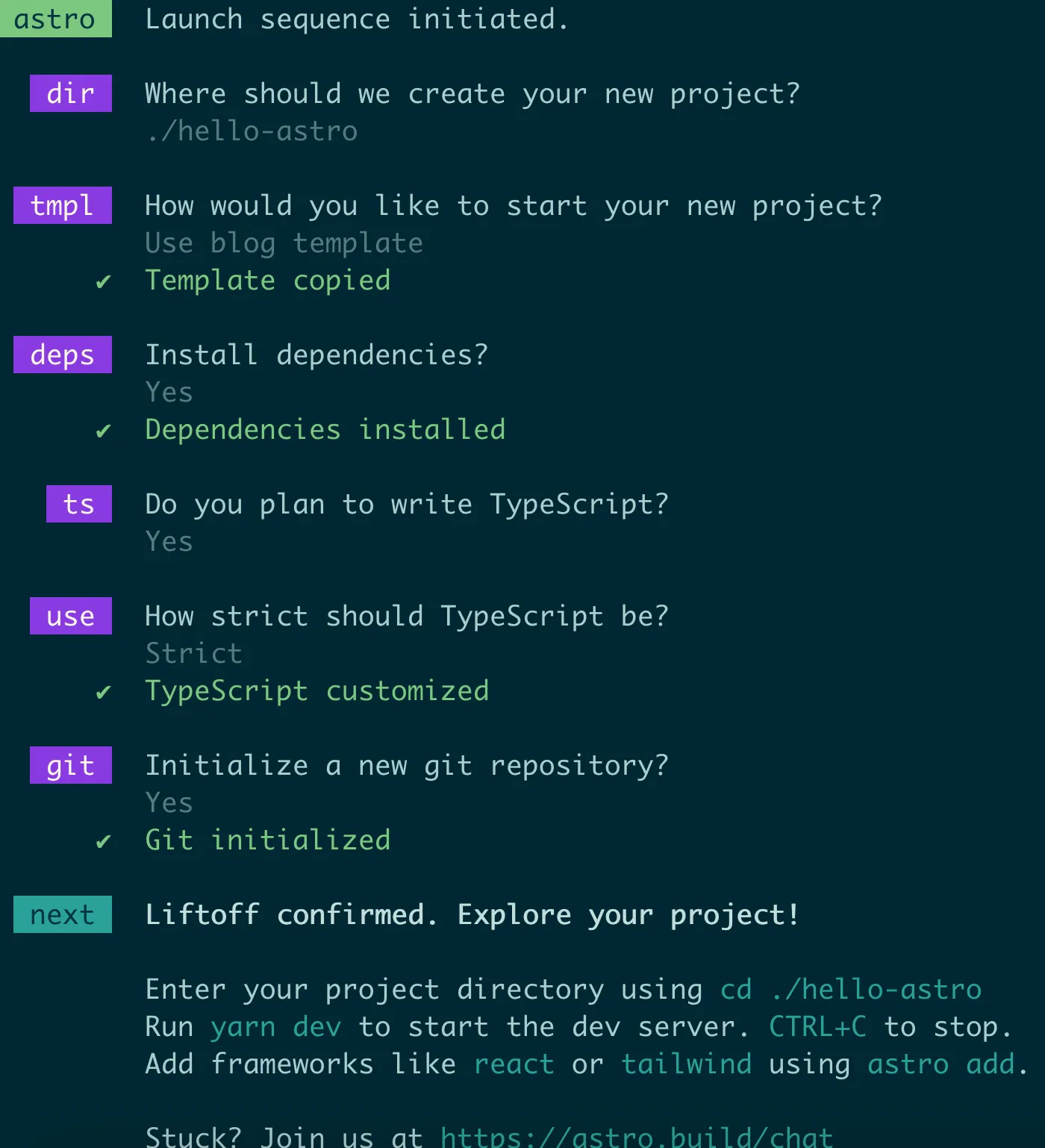Click the checkmark beside Git initialized

(x=103, y=841)
